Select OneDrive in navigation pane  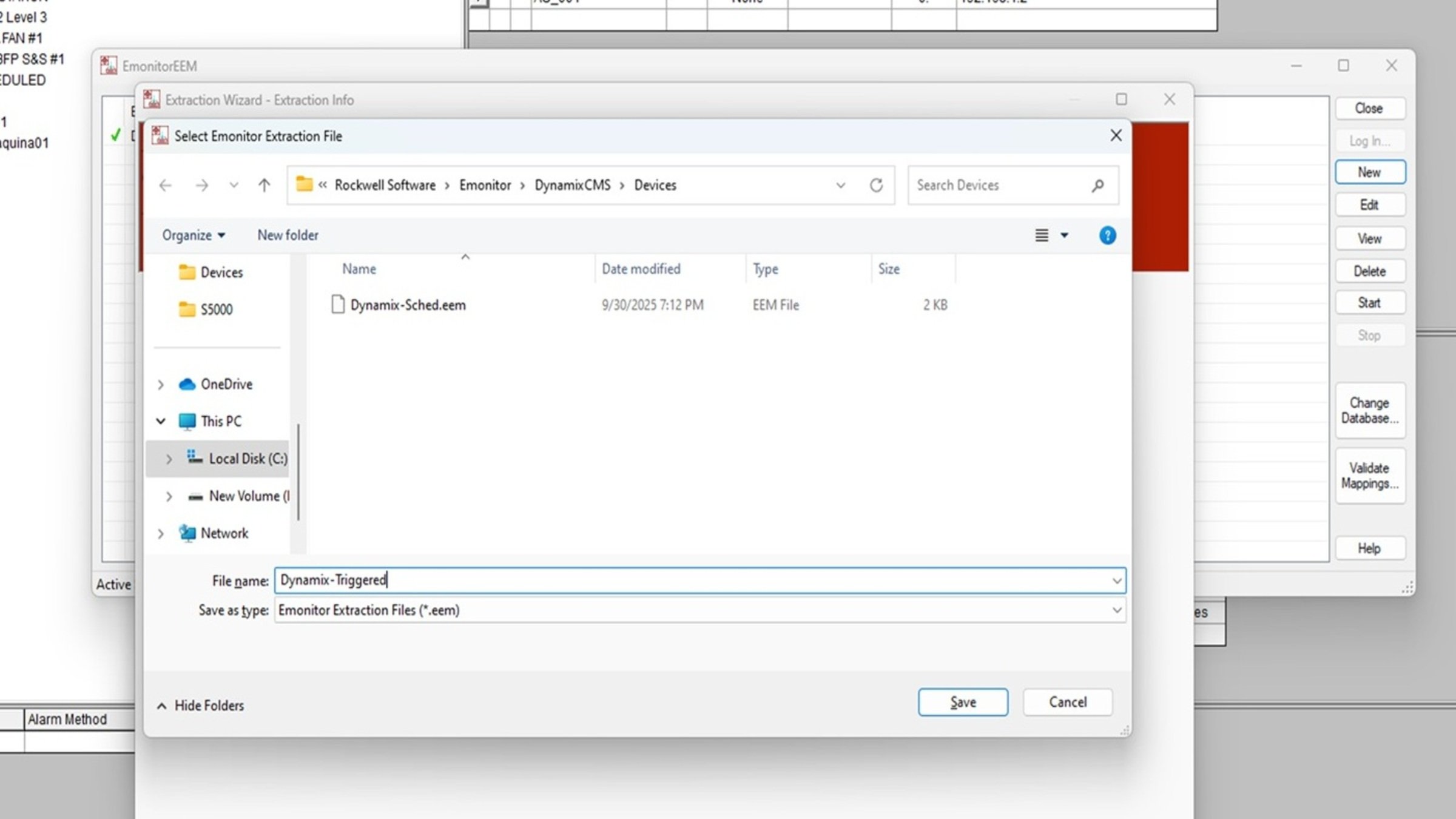[226, 384]
